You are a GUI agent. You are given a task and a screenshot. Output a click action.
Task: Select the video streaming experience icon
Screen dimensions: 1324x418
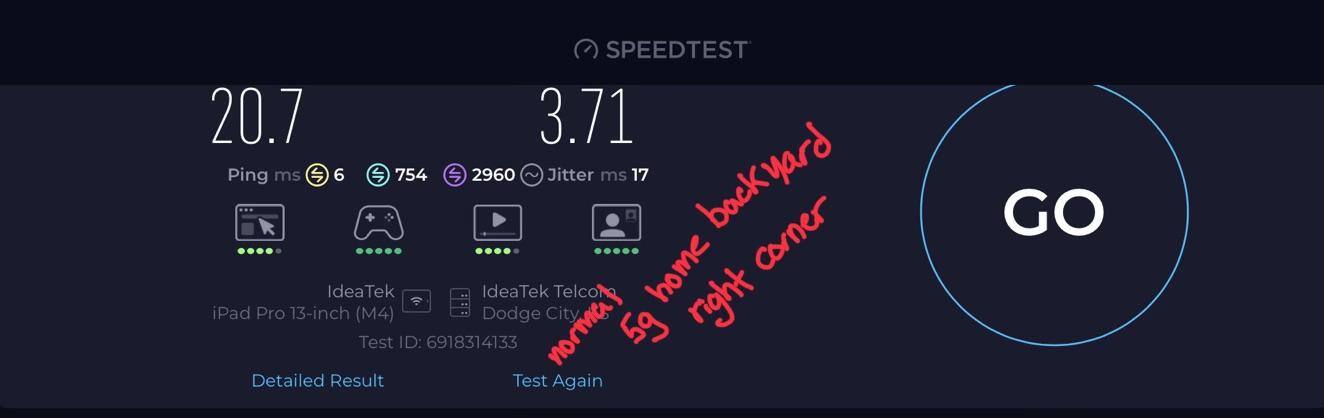pyautogui.click(x=497, y=223)
